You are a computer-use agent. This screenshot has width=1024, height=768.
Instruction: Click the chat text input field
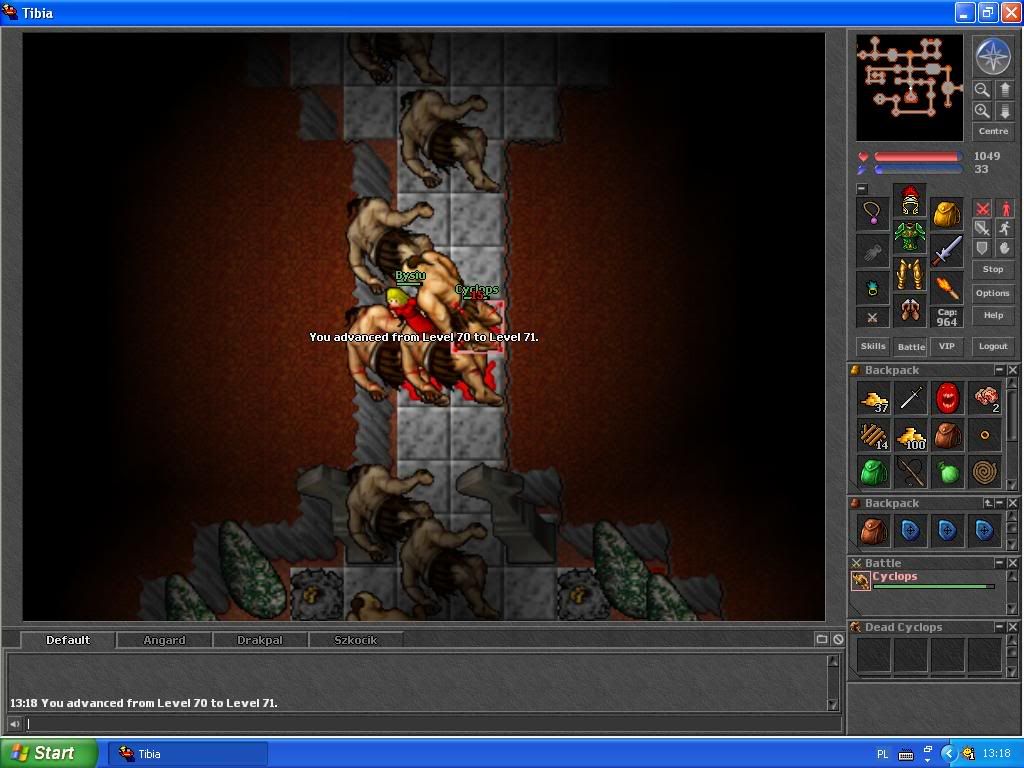coord(433,724)
